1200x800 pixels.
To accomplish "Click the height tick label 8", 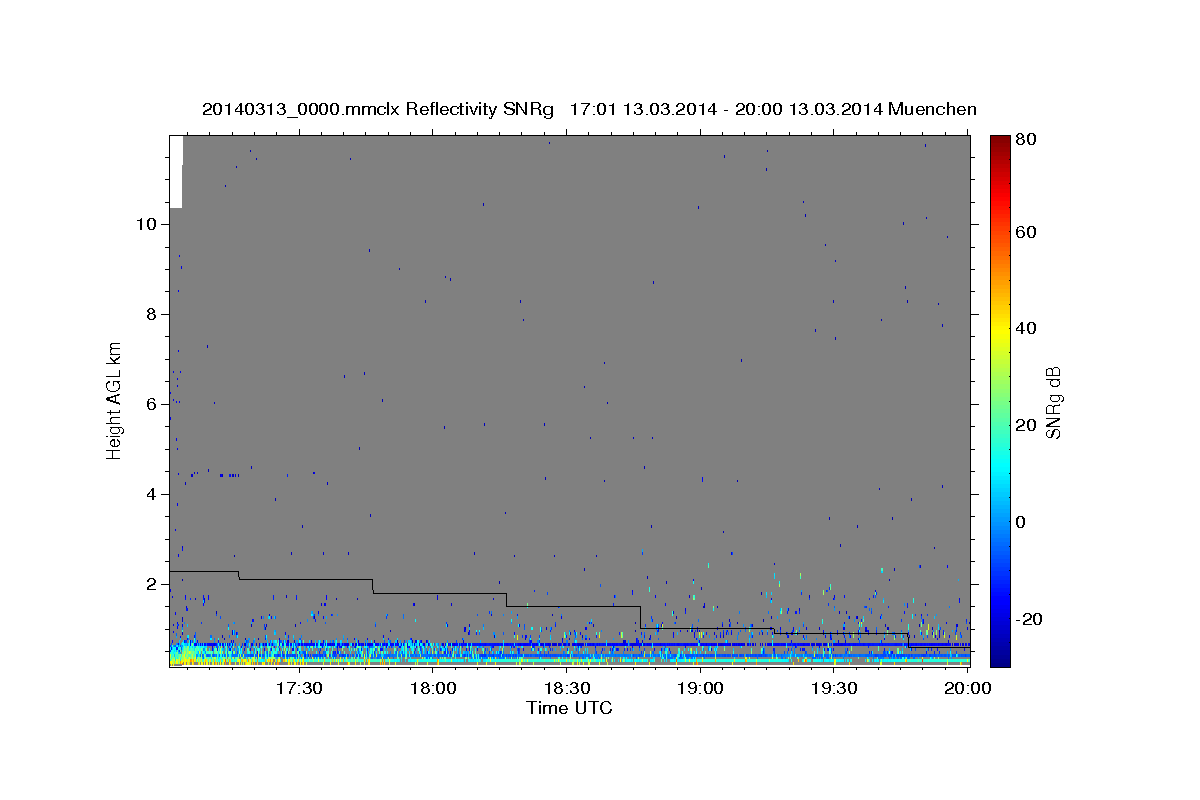I will tap(150, 314).
